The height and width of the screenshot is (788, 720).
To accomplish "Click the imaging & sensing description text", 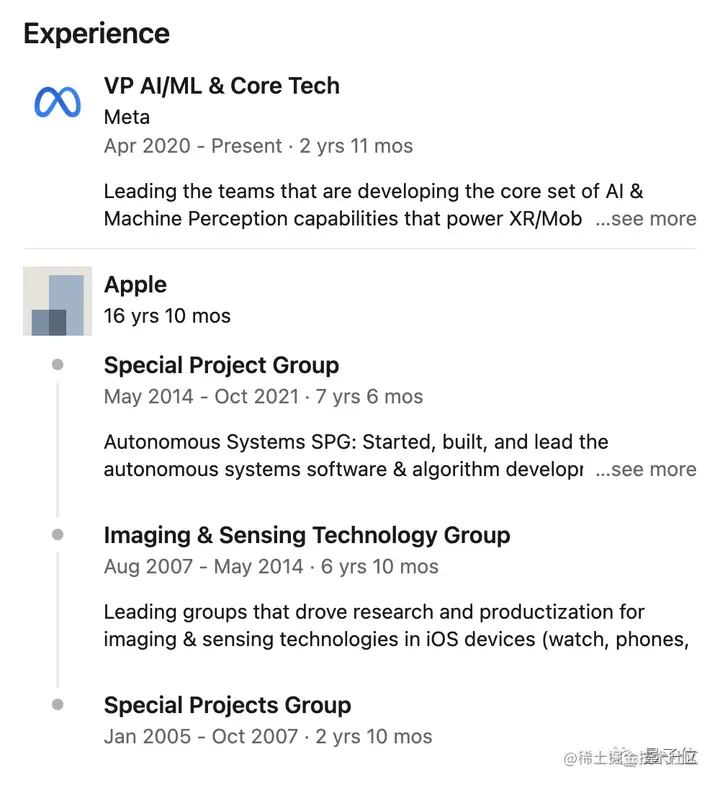I will [396, 626].
